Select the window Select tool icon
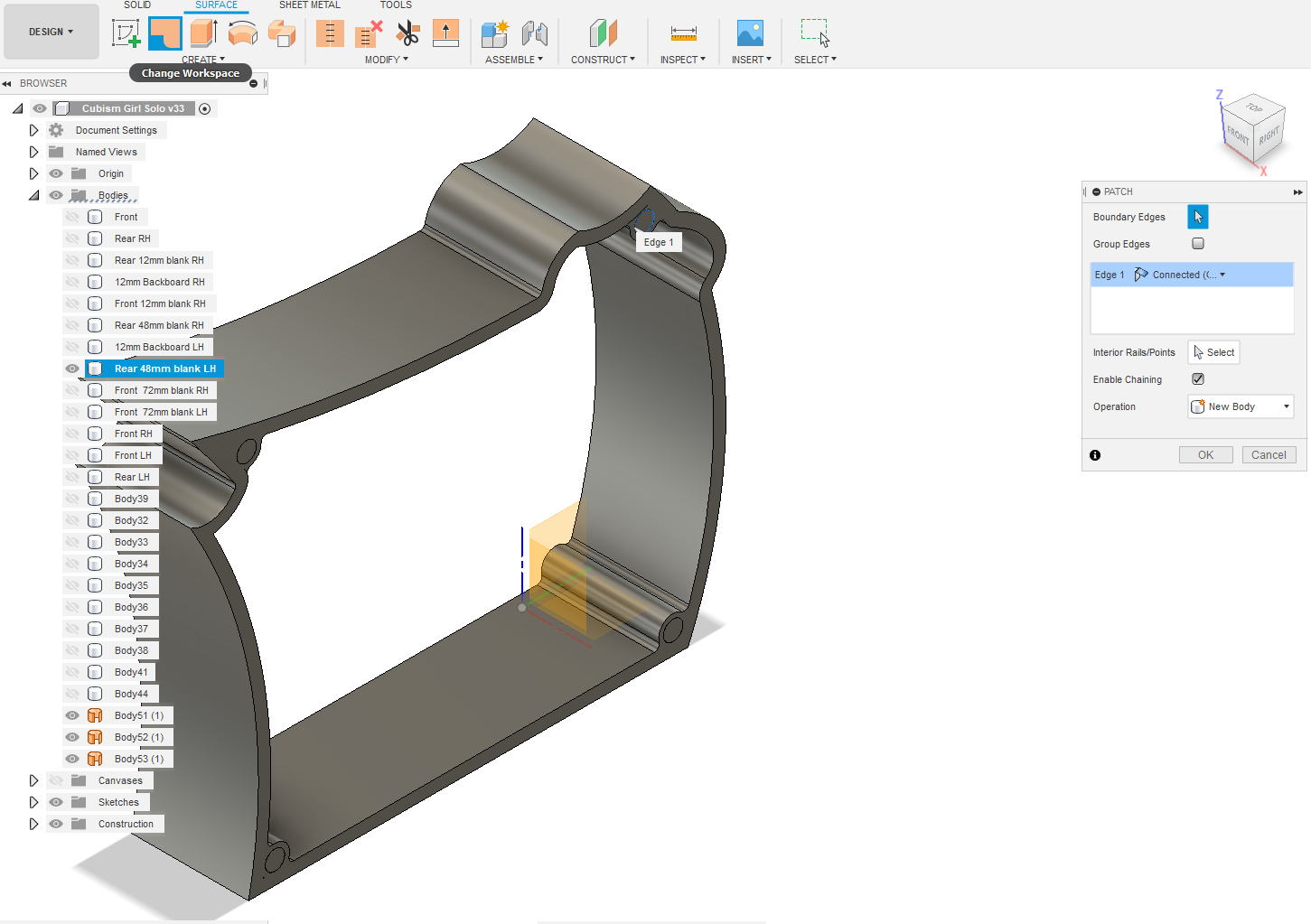The width and height of the screenshot is (1311, 924). (815, 33)
